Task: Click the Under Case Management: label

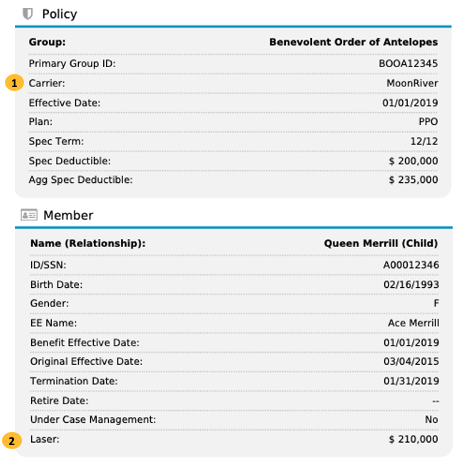Action: tap(93, 420)
